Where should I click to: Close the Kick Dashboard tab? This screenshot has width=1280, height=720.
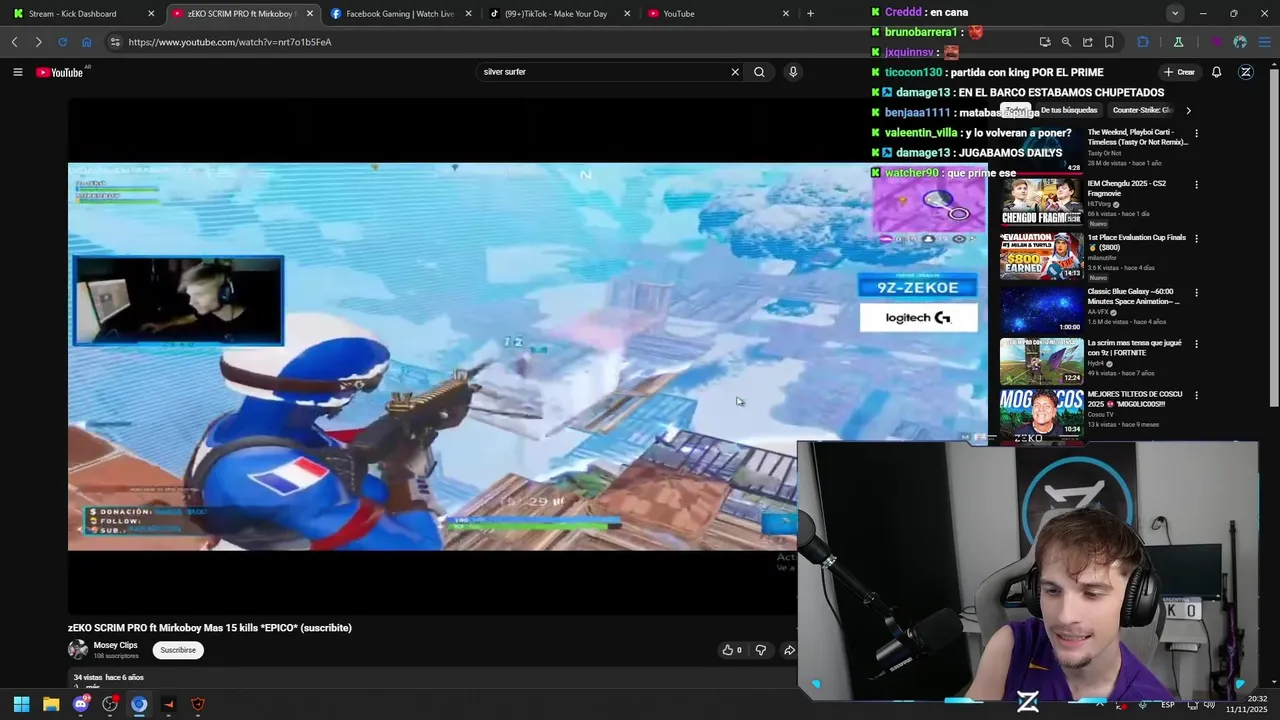tap(151, 14)
